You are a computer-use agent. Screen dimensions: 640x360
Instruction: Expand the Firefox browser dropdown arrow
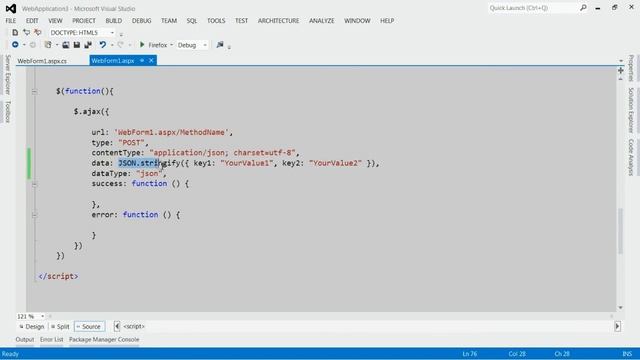pos(171,45)
